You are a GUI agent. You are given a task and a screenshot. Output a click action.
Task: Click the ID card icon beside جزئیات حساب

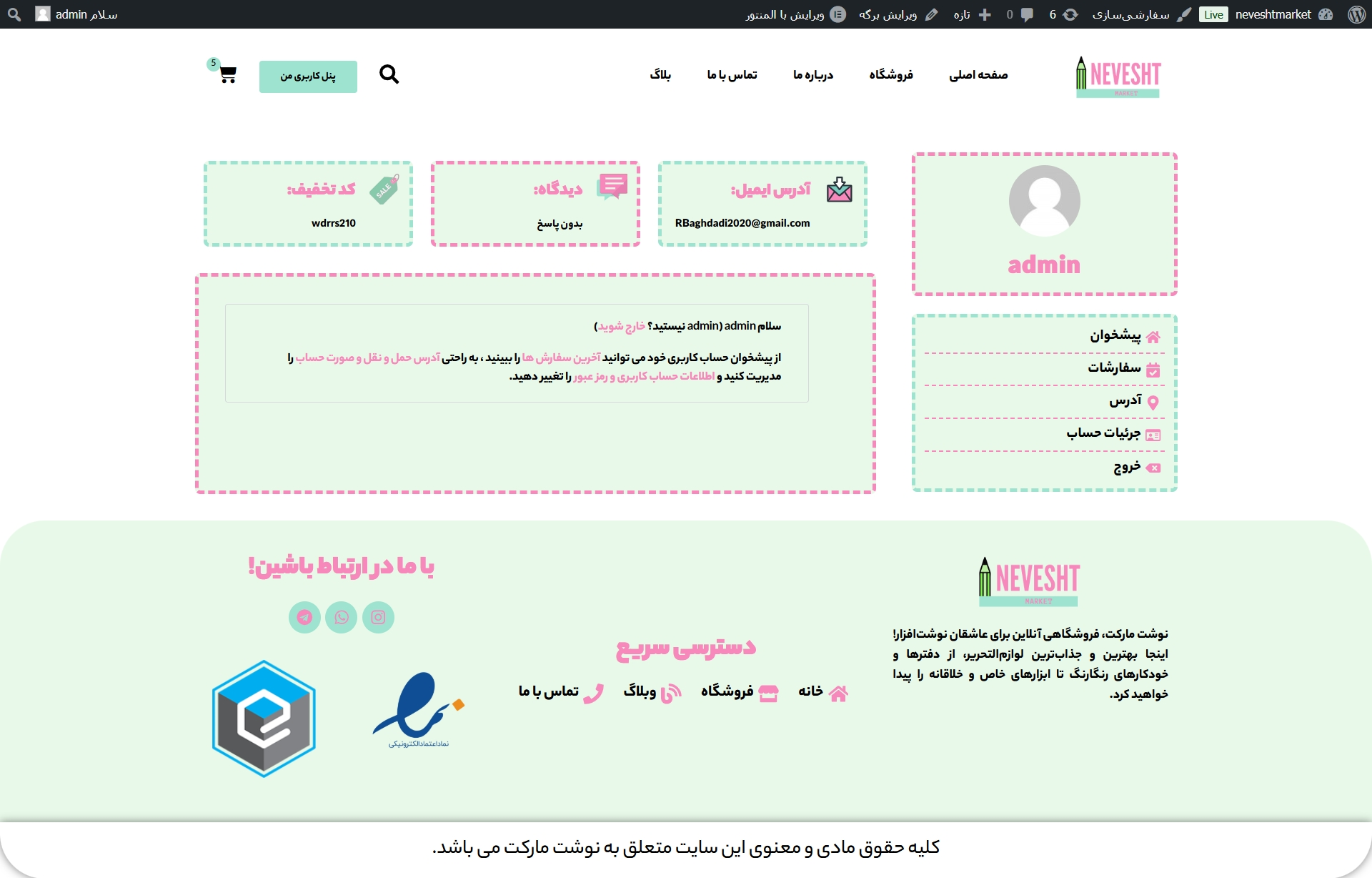pos(1153,435)
